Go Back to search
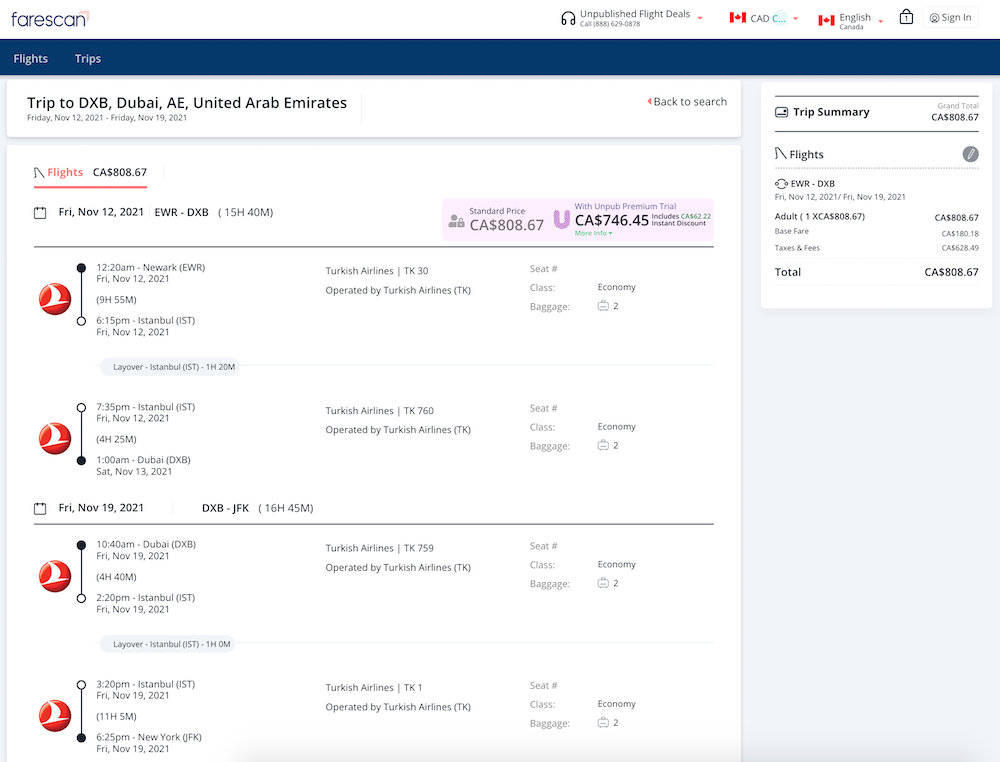Screen dimensions: 1000x762 point(687,101)
